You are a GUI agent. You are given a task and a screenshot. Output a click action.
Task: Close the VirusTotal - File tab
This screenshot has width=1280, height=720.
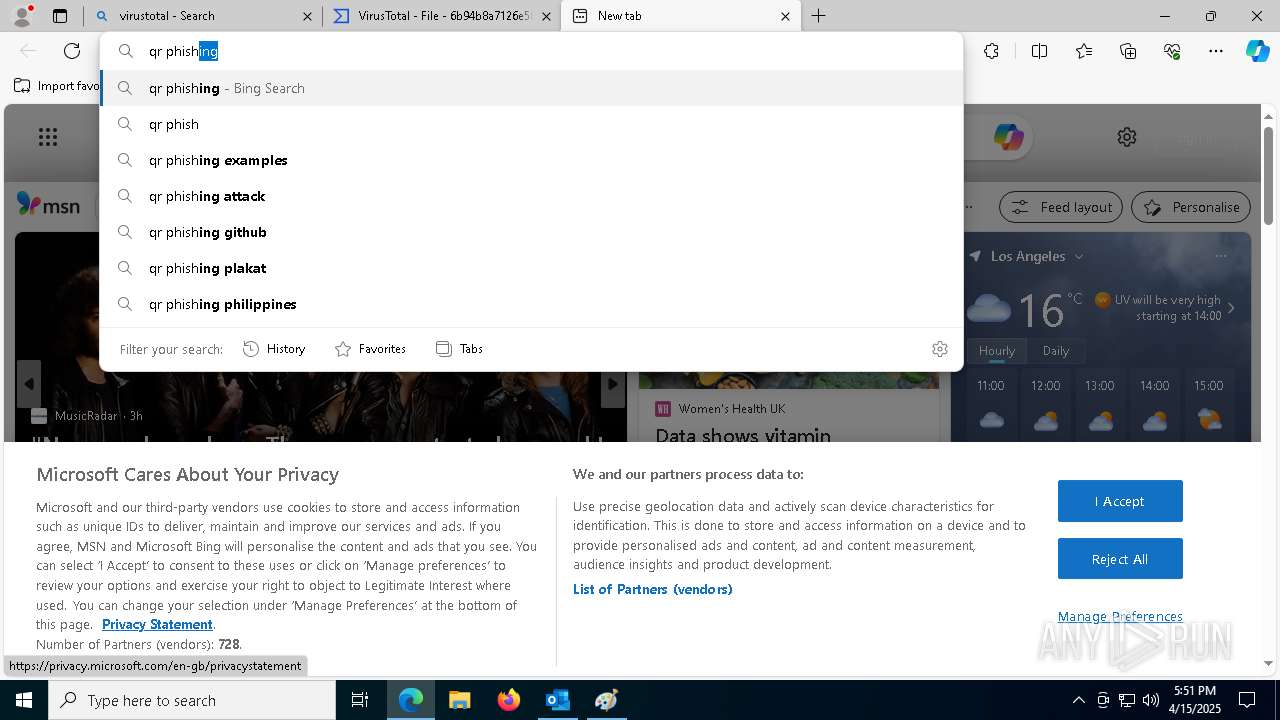[x=546, y=16]
